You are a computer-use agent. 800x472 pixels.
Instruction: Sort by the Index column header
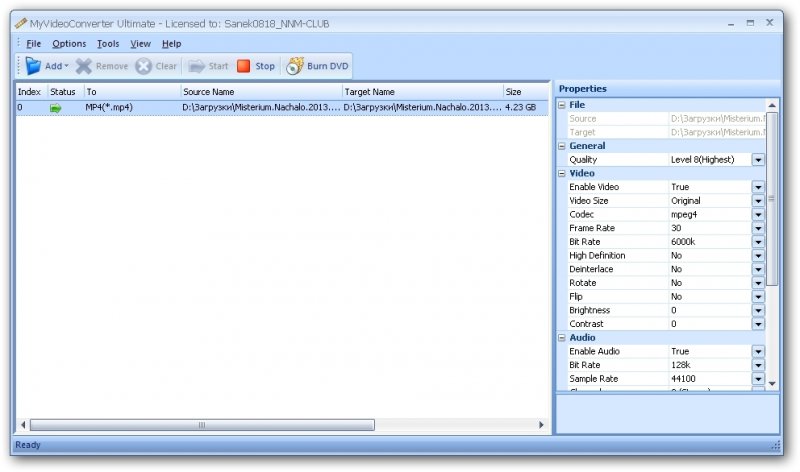coord(32,92)
